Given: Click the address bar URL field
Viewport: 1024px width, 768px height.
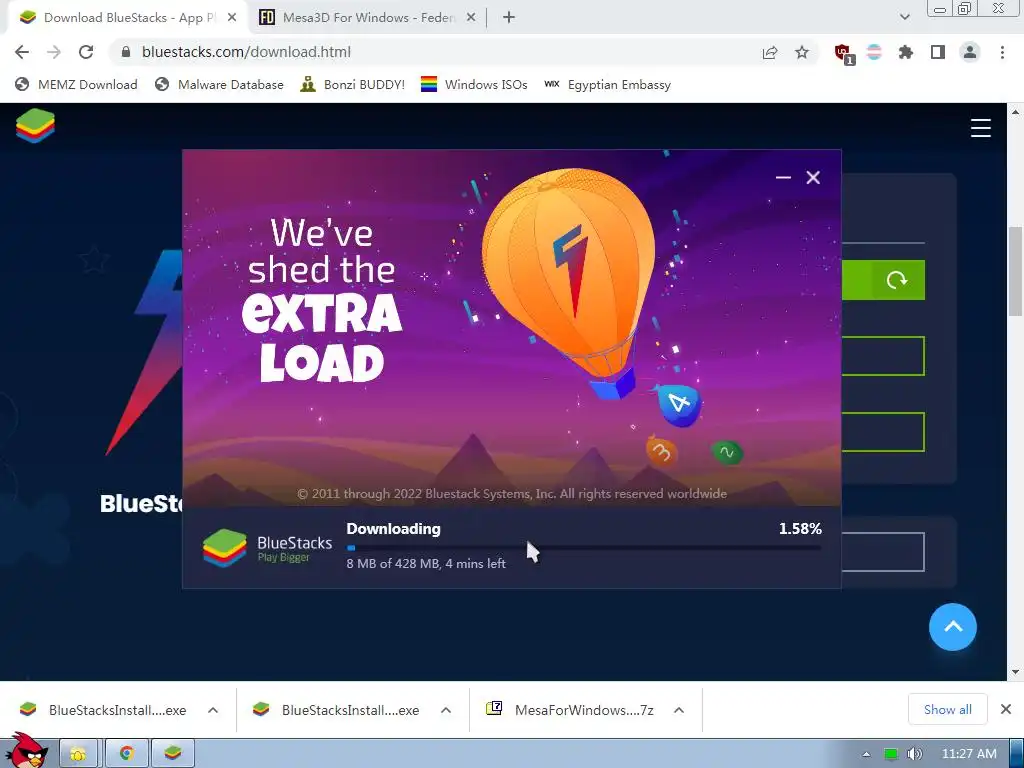Looking at the screenshot, I should (431, 52).
